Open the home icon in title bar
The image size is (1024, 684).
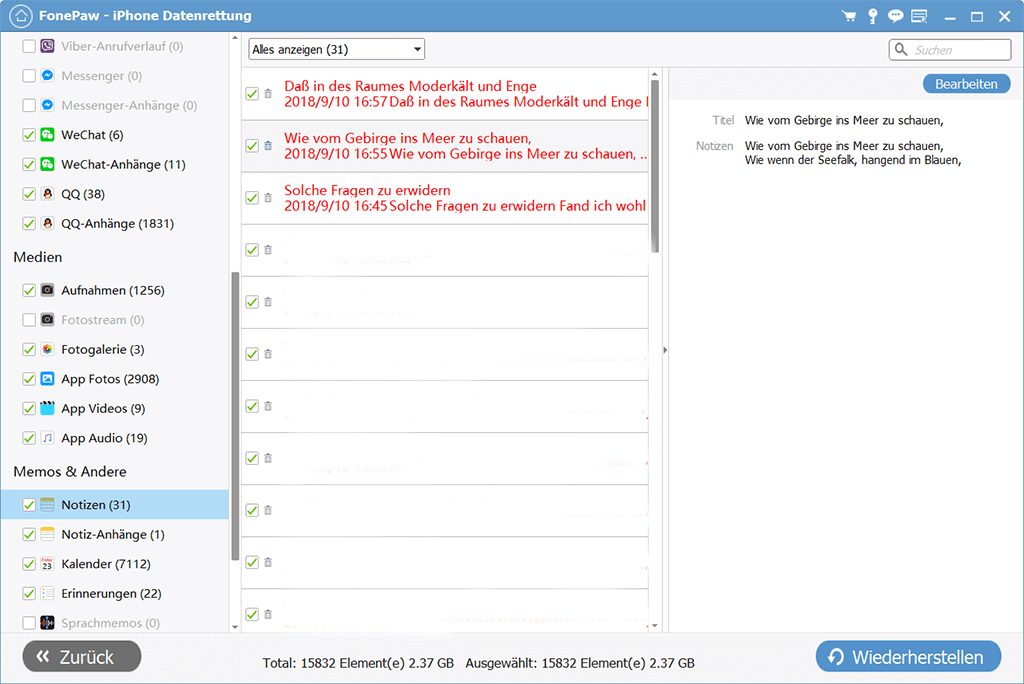point(21,16)
